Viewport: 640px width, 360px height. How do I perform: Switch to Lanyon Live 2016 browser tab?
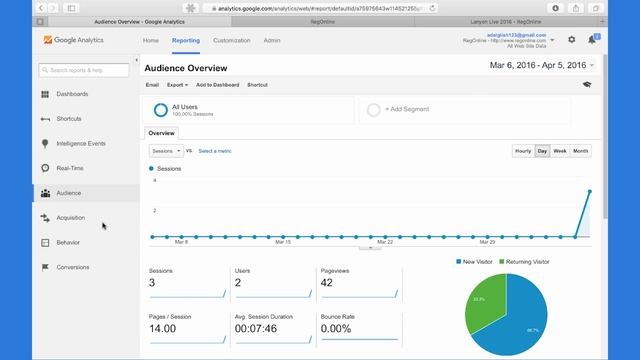(x=506, y=22)
